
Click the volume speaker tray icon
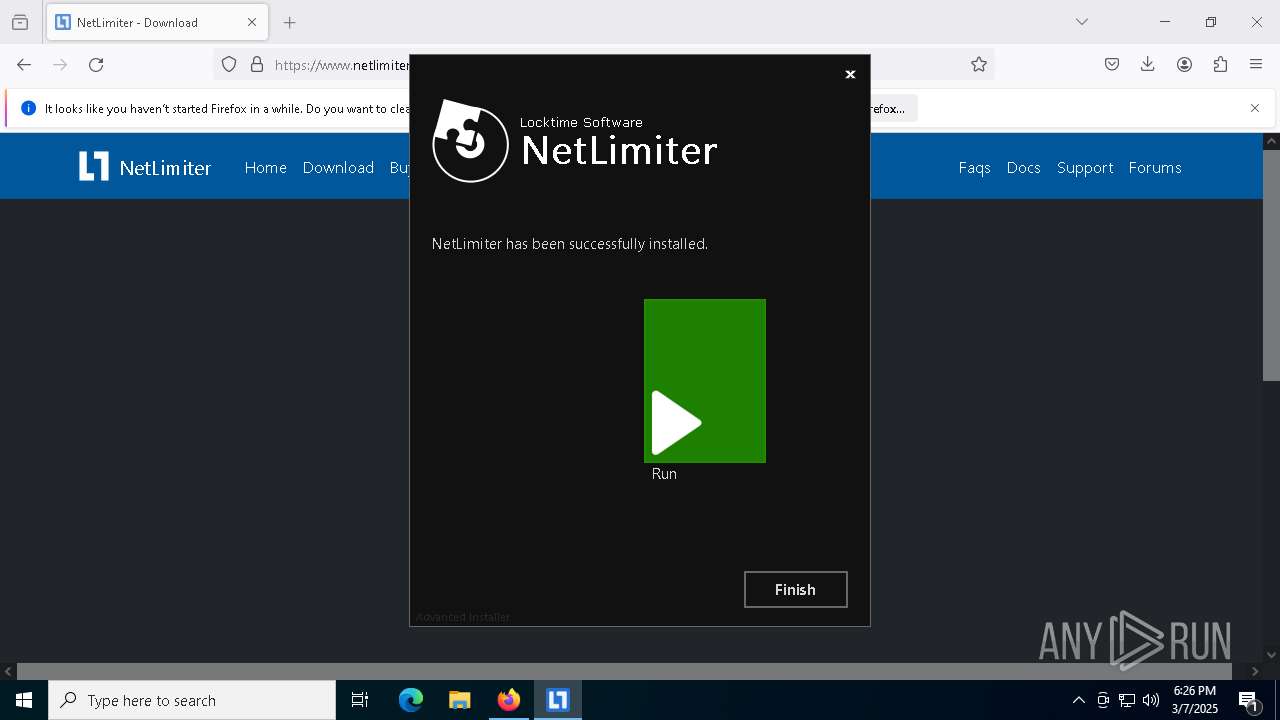pyautogui.click(x=1151, y=700)
